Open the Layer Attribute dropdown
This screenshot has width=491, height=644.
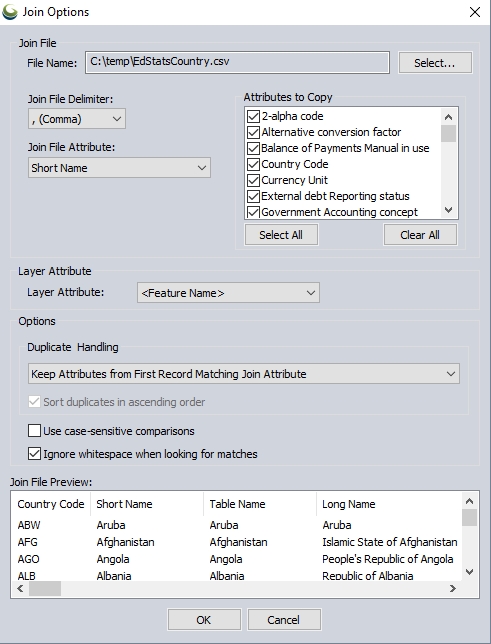coord(228,293)
